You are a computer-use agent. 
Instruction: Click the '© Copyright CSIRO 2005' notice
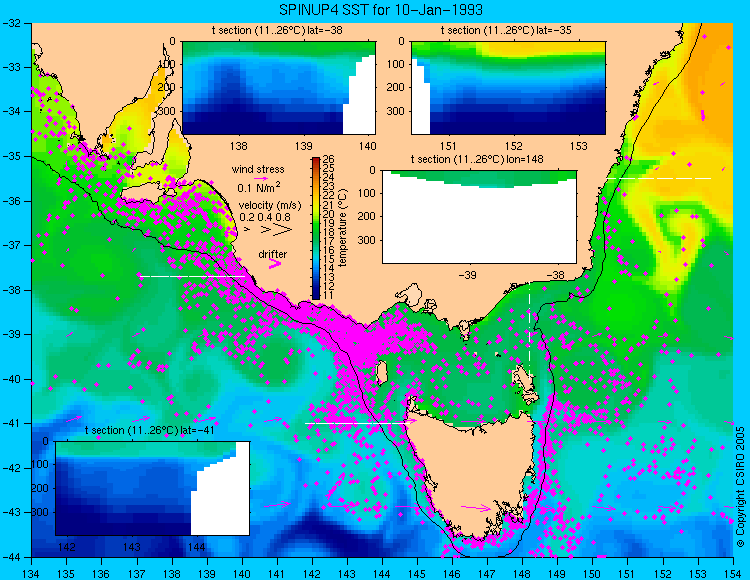(x=740, y=487)
